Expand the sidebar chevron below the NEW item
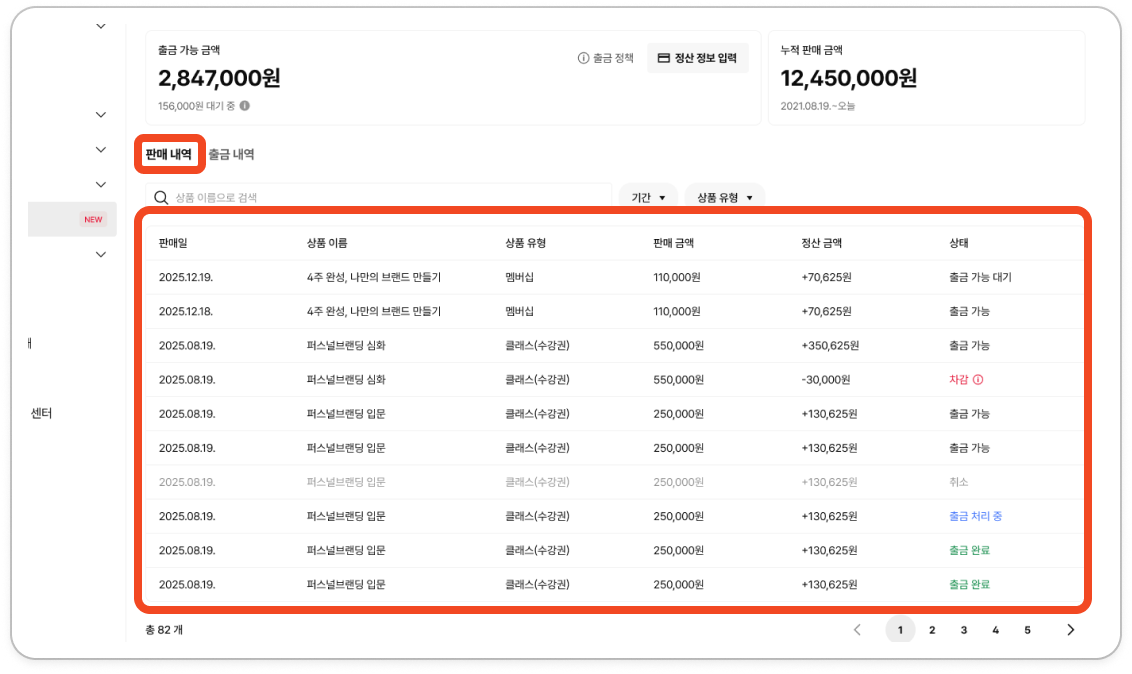The image size is (1132, 674). point(101,255)
